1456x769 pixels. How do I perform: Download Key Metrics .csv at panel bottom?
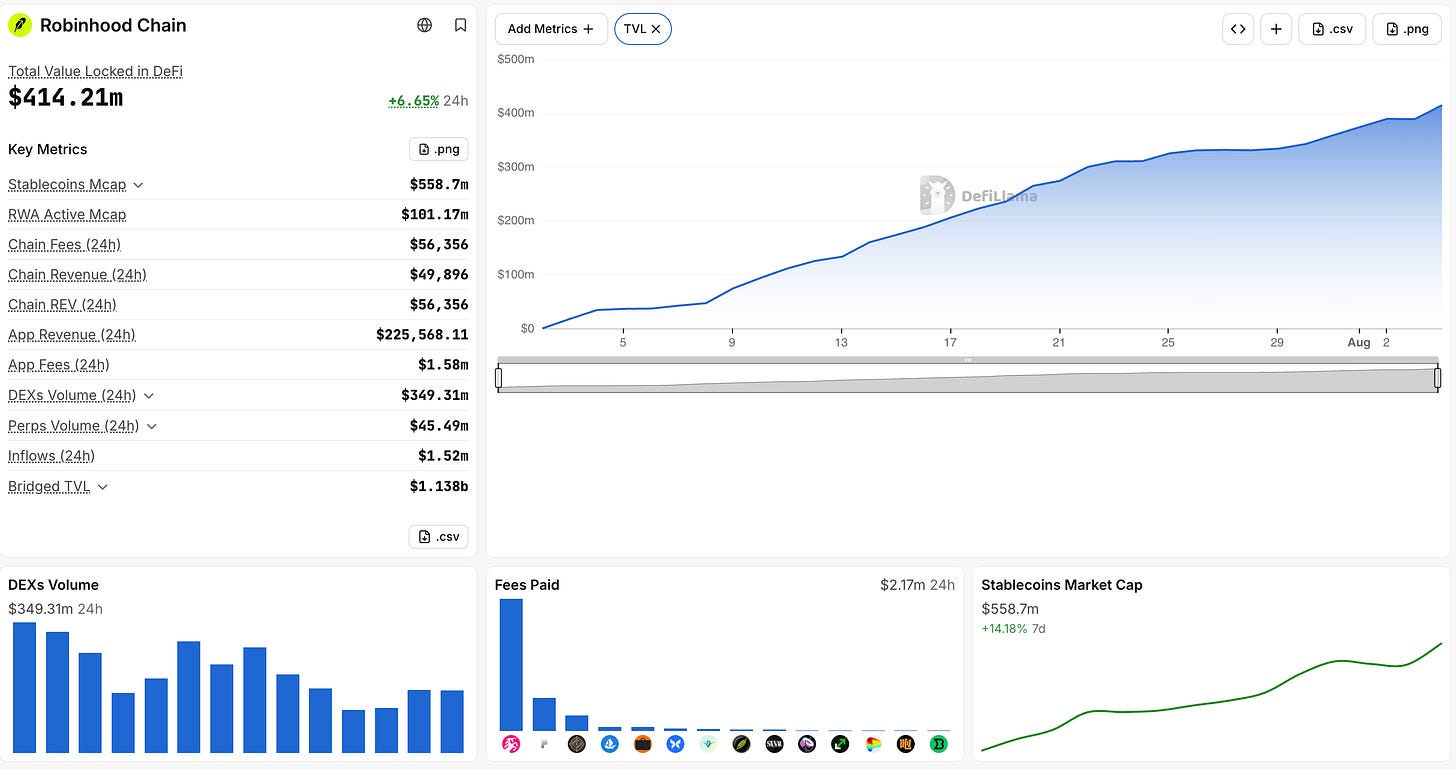(439, 536)
